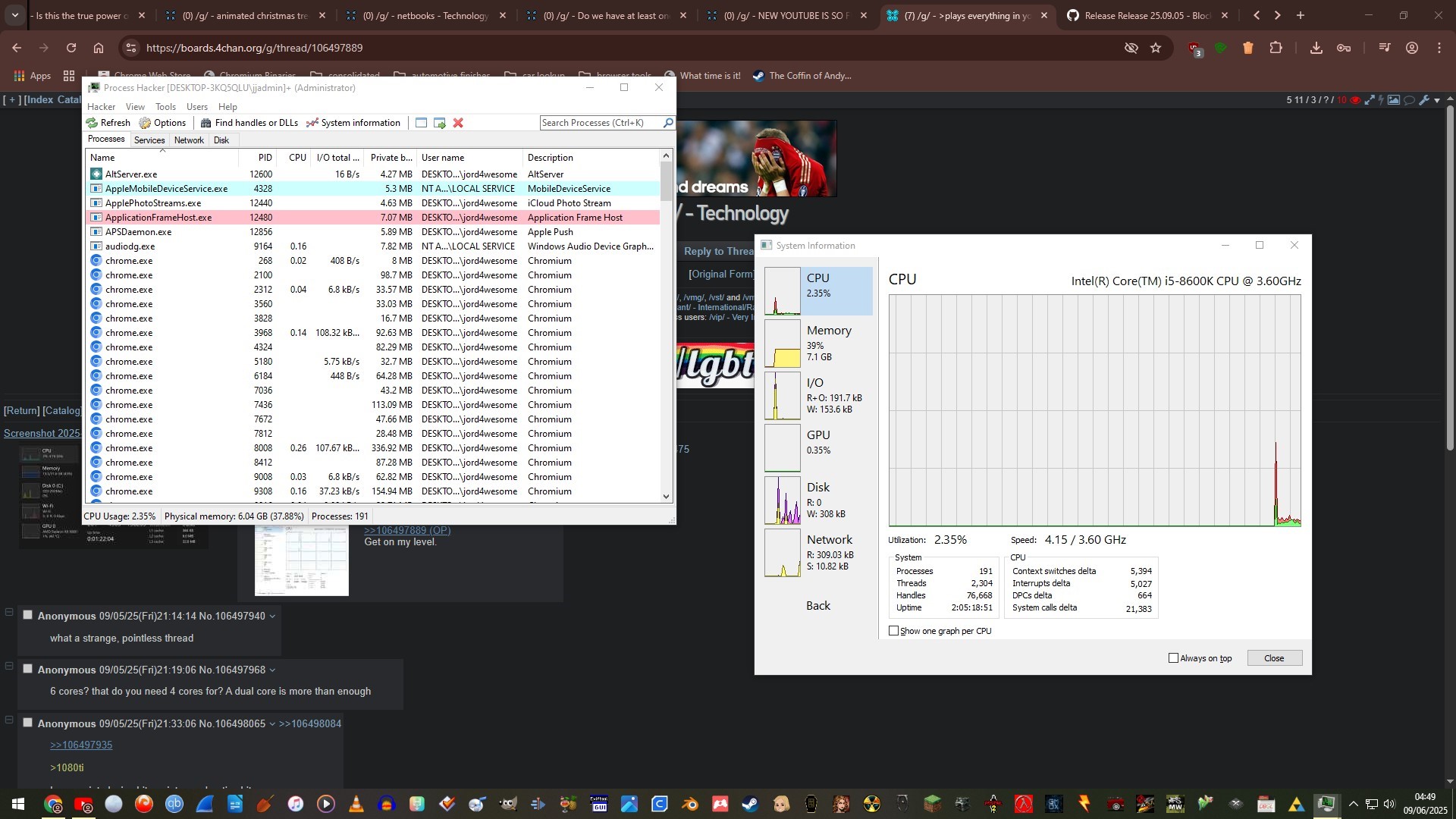
Task: Focus the Search Processes input field
Action: (601, 123)
